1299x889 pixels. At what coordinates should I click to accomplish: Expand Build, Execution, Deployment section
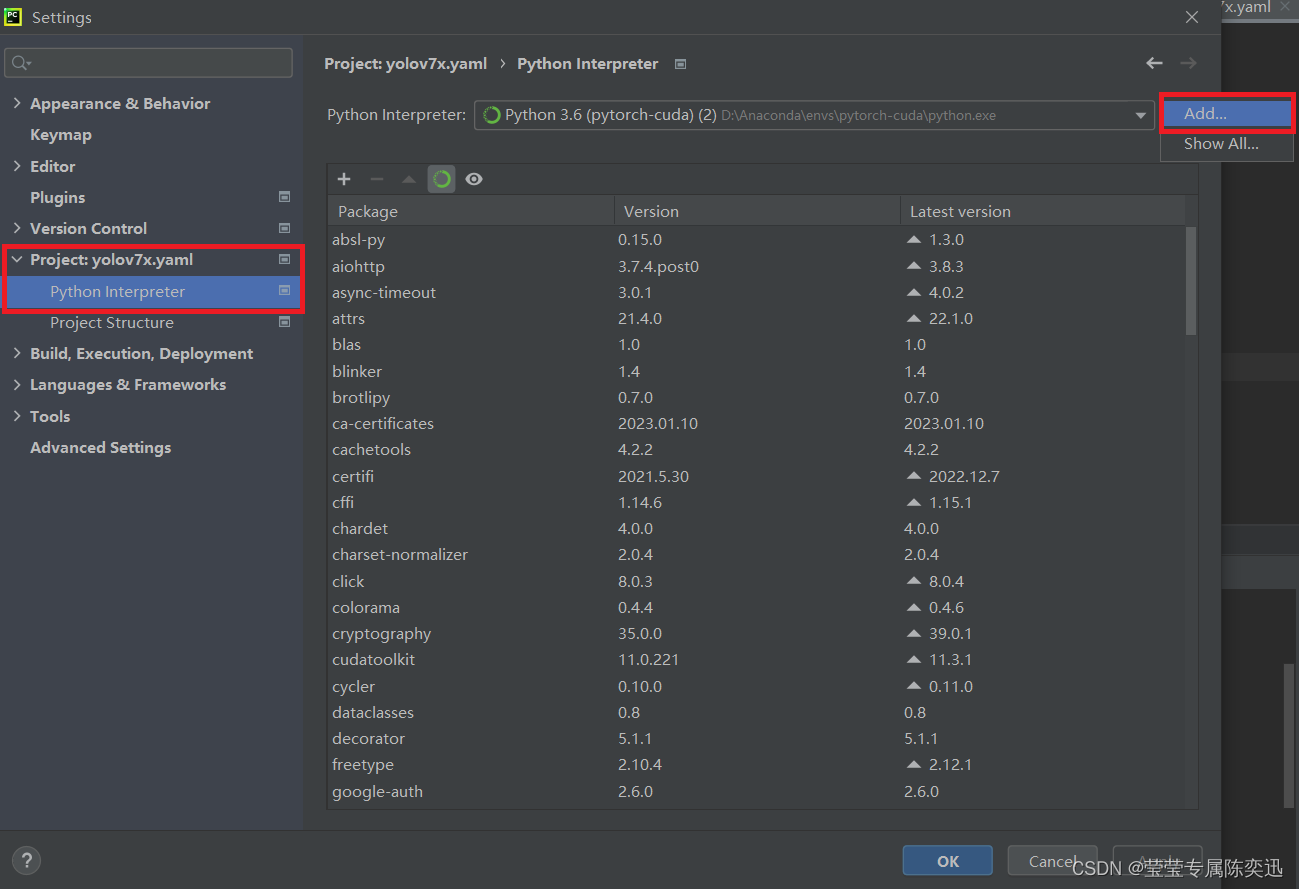[16, 353]
